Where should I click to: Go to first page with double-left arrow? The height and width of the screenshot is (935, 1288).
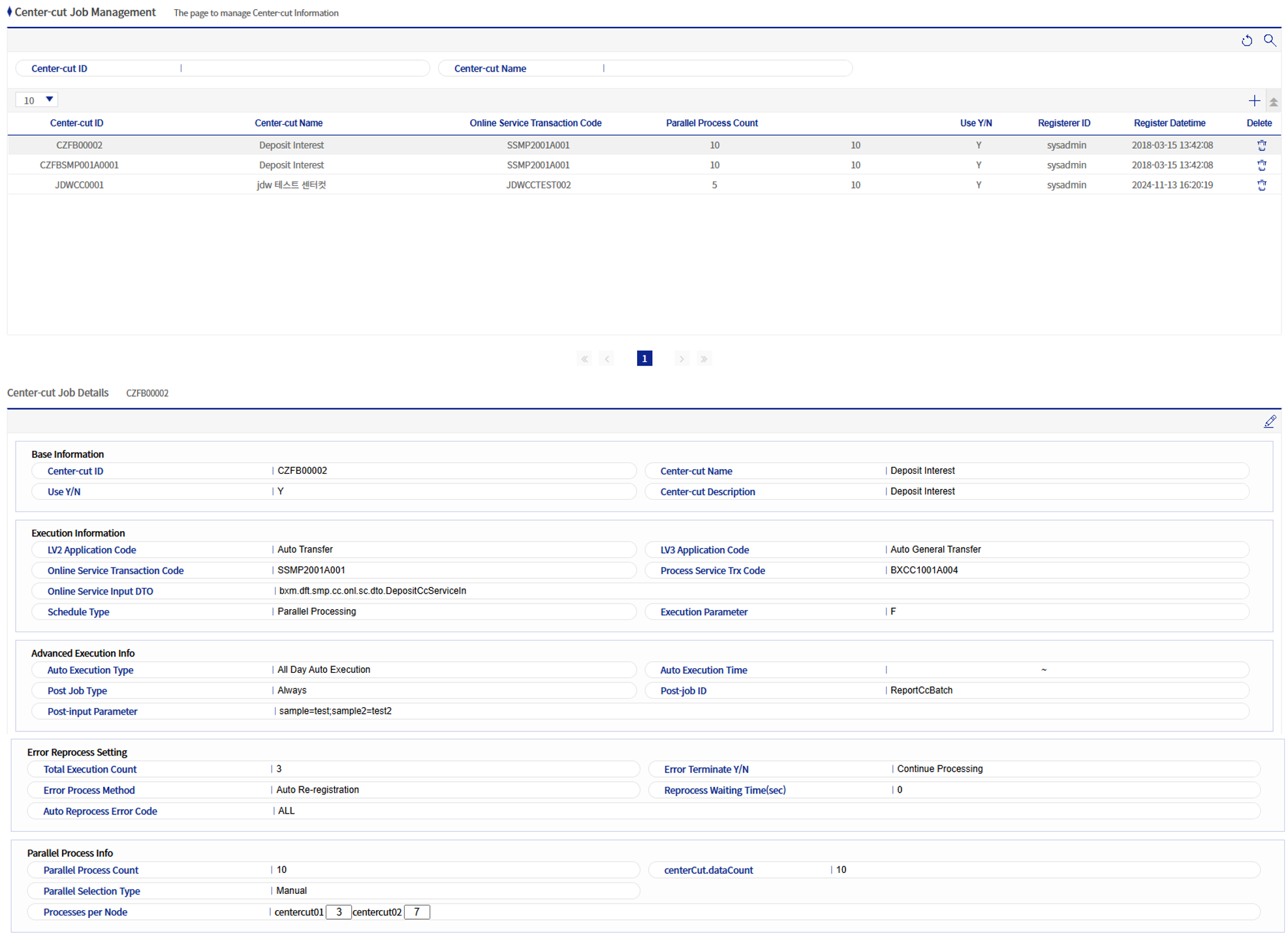tap(584, 359)
